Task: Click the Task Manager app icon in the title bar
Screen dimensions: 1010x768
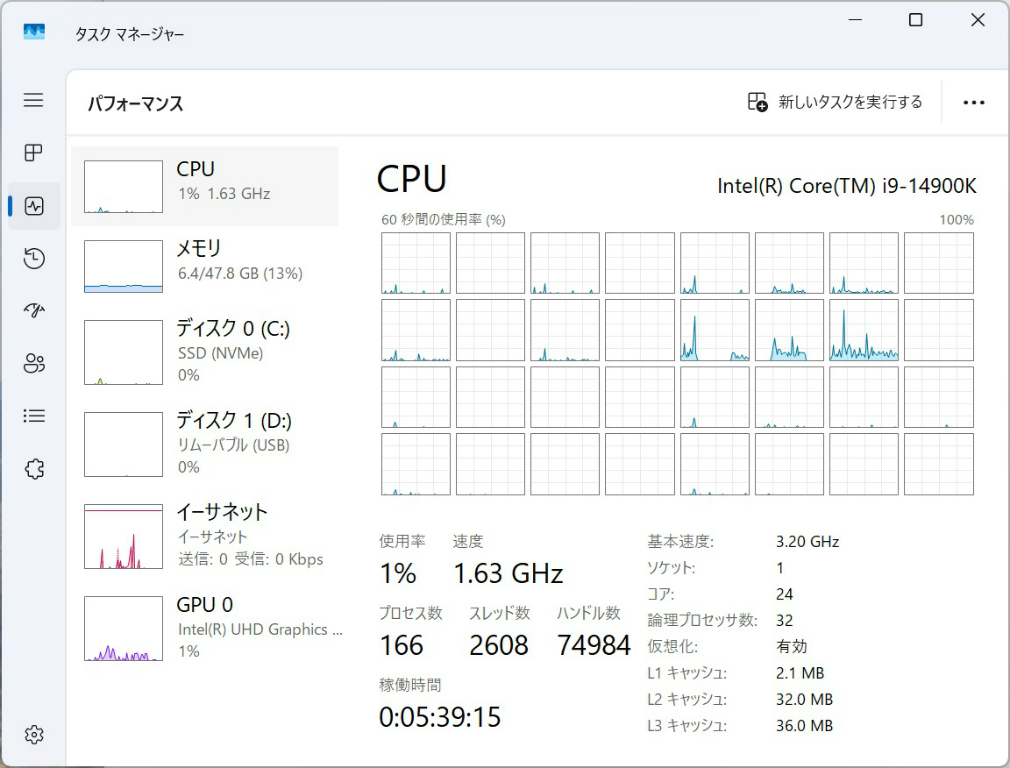Action: click(x=34, y=32)
